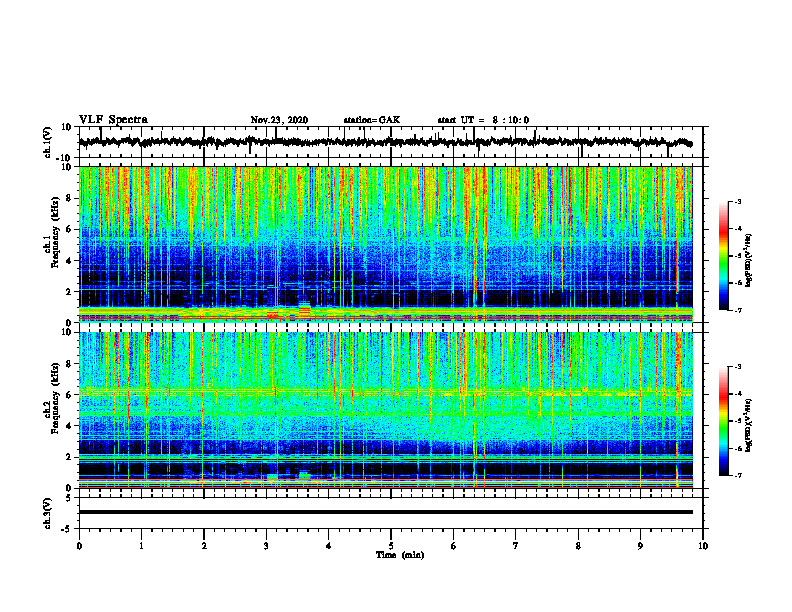792x612 pixels.
Task: Click the 8 kHz tick label on ch.1 axis
Action: pos(70,198)
